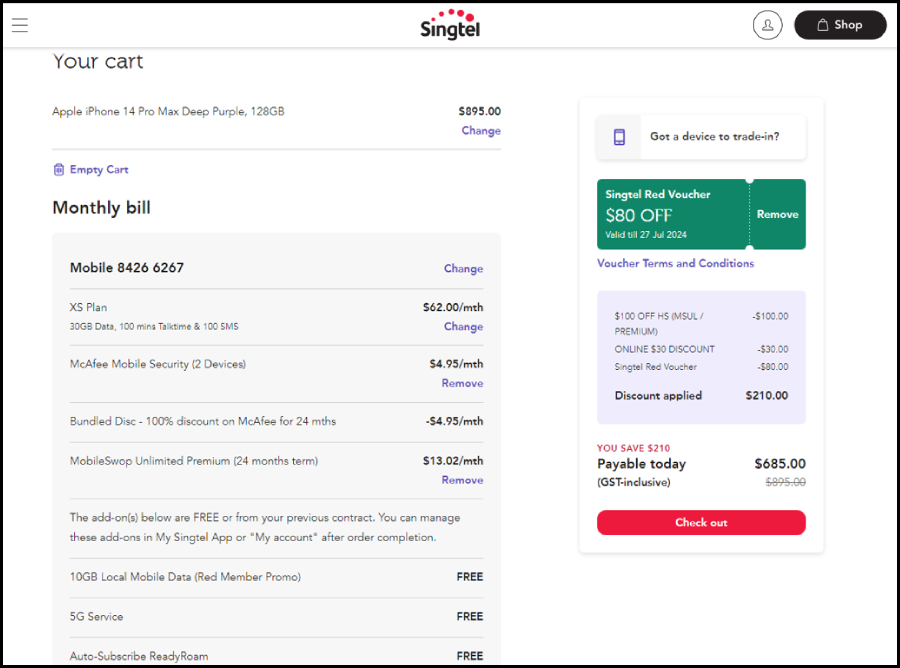The image size is (900, 668).
Task: Click '30GB Data, 100 mins Talktime & 100 SMS' text
Action: pyautogui.click(x=154, y=327)
